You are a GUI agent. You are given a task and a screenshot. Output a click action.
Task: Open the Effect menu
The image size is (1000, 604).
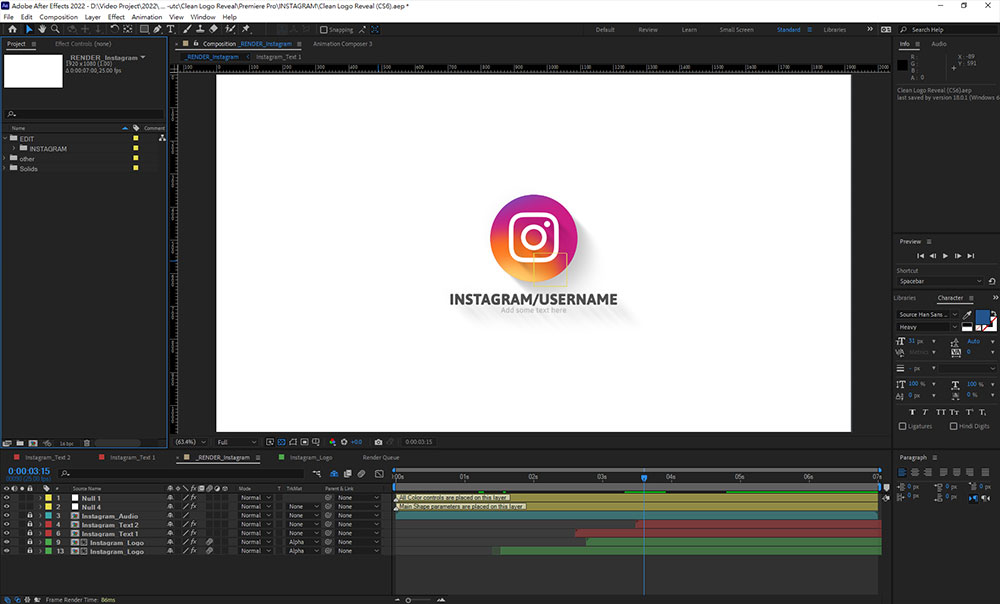pos(116,17)
